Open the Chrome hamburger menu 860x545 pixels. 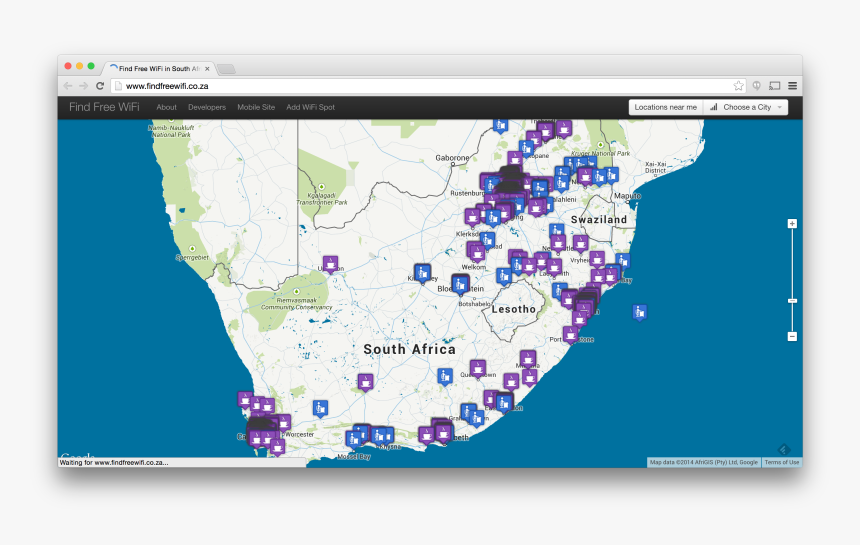click(x=793, y=86)
